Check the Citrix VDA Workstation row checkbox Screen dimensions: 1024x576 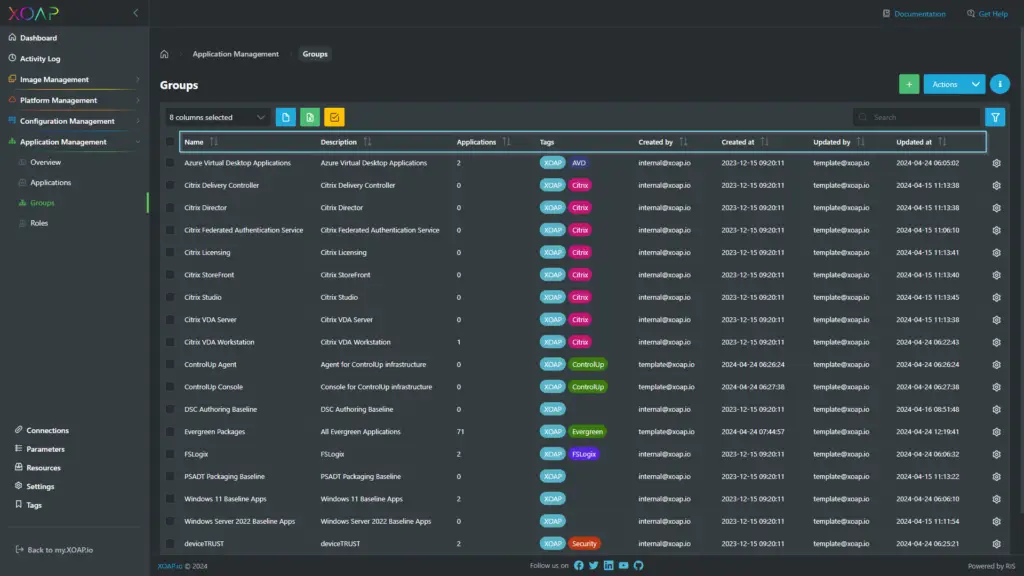[170, 342]
